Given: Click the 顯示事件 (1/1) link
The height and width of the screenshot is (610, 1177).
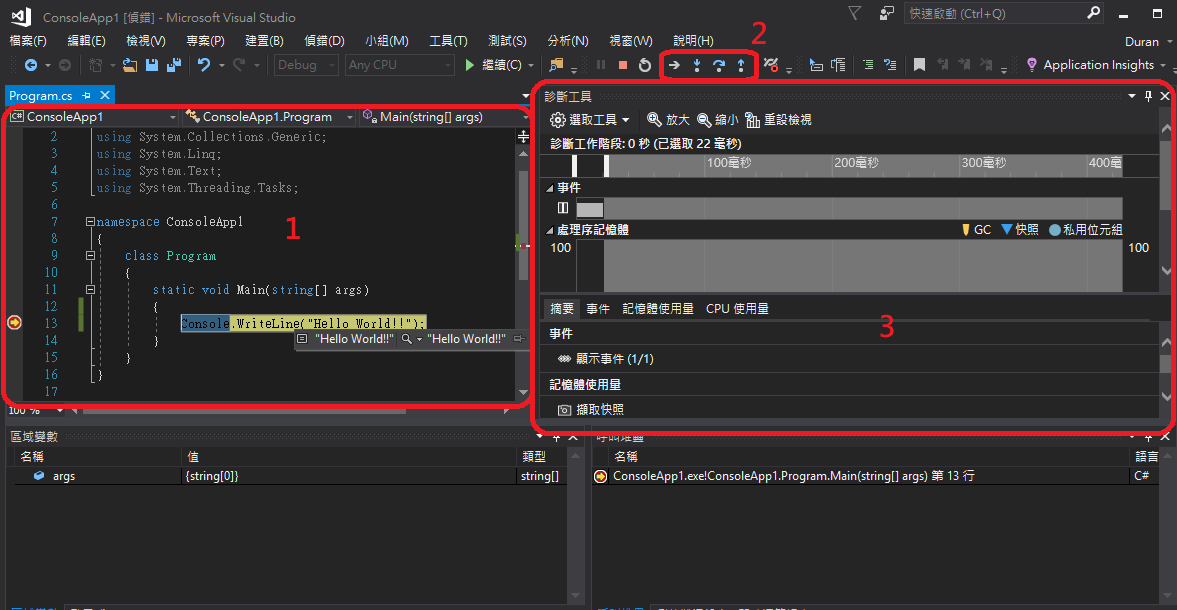Looking at the screenshot, I should [615, 359].
